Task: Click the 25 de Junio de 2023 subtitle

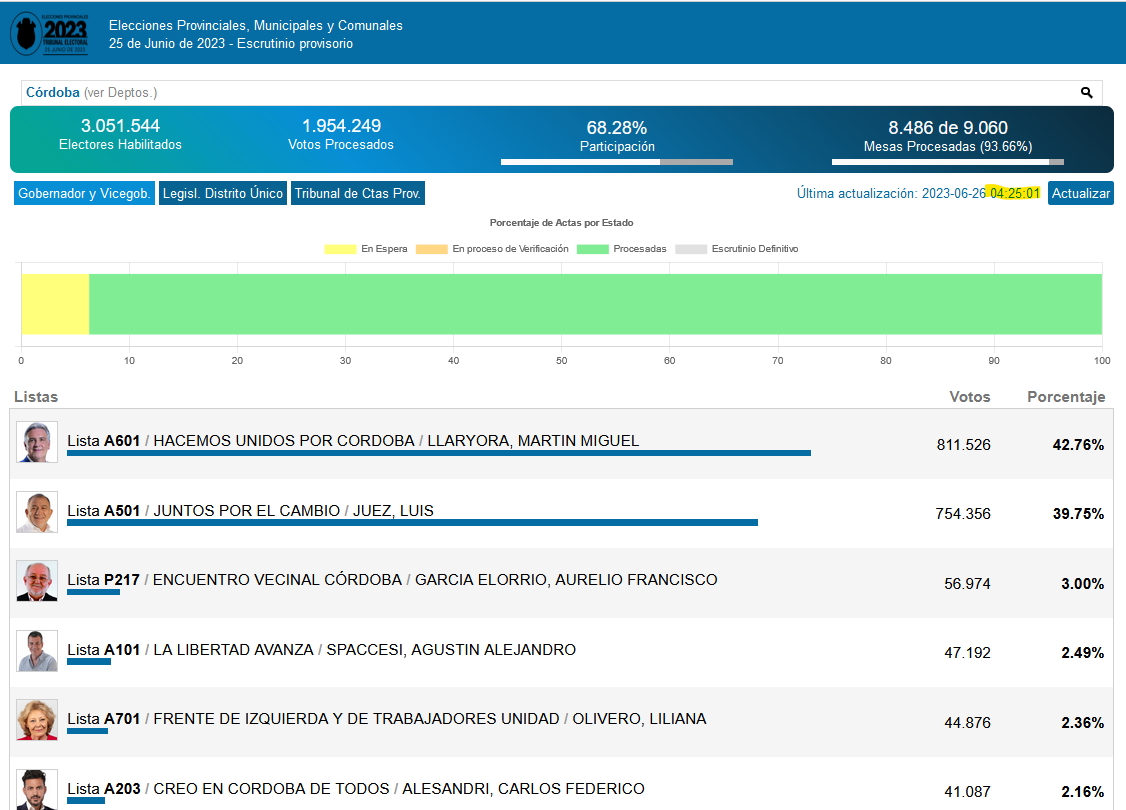Action: [231, 44]
